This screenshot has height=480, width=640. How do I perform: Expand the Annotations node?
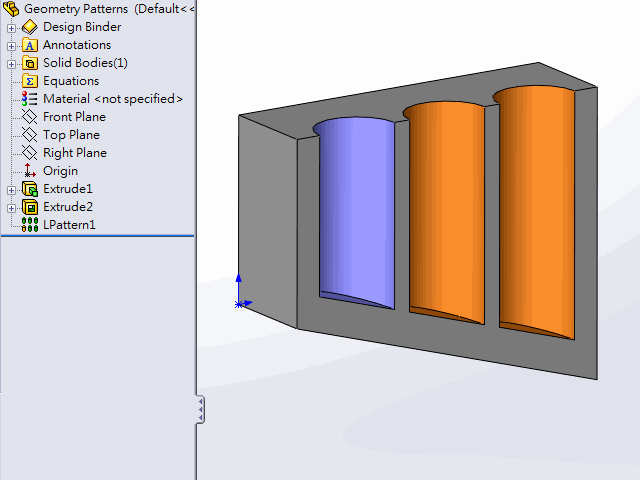(x=11, y=46)
